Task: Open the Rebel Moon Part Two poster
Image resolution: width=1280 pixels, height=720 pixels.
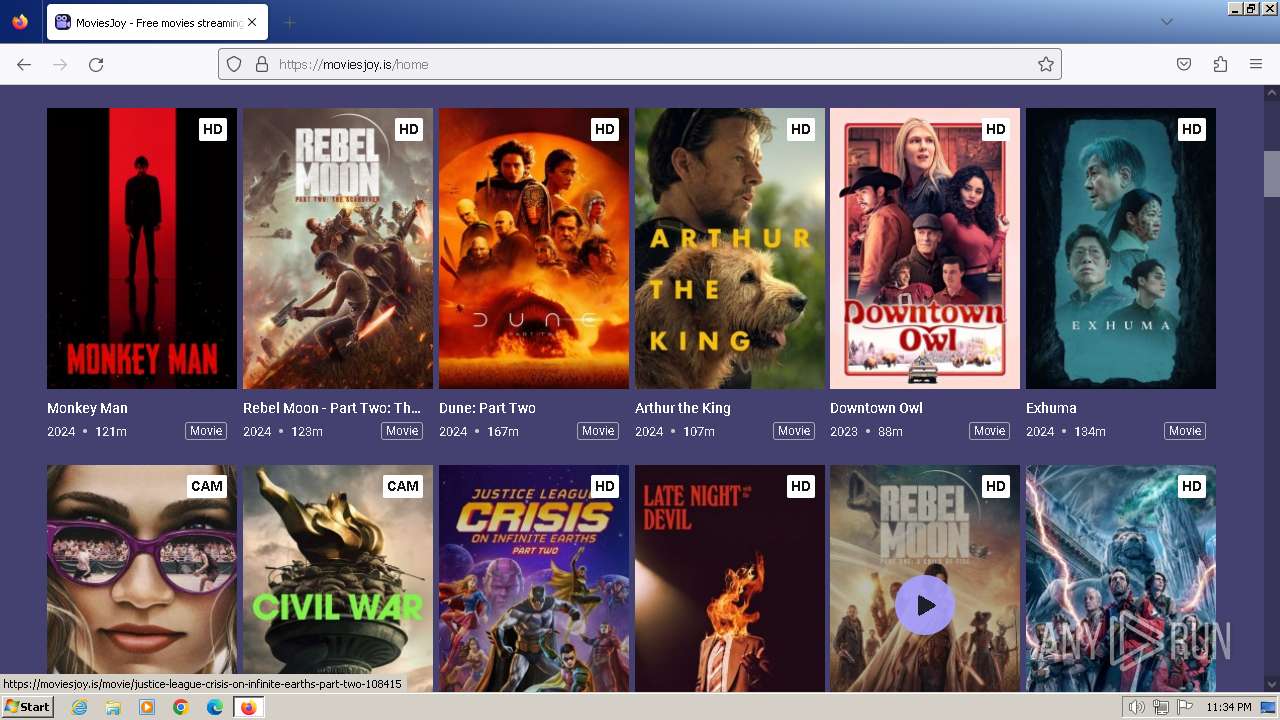Action: 338,248
